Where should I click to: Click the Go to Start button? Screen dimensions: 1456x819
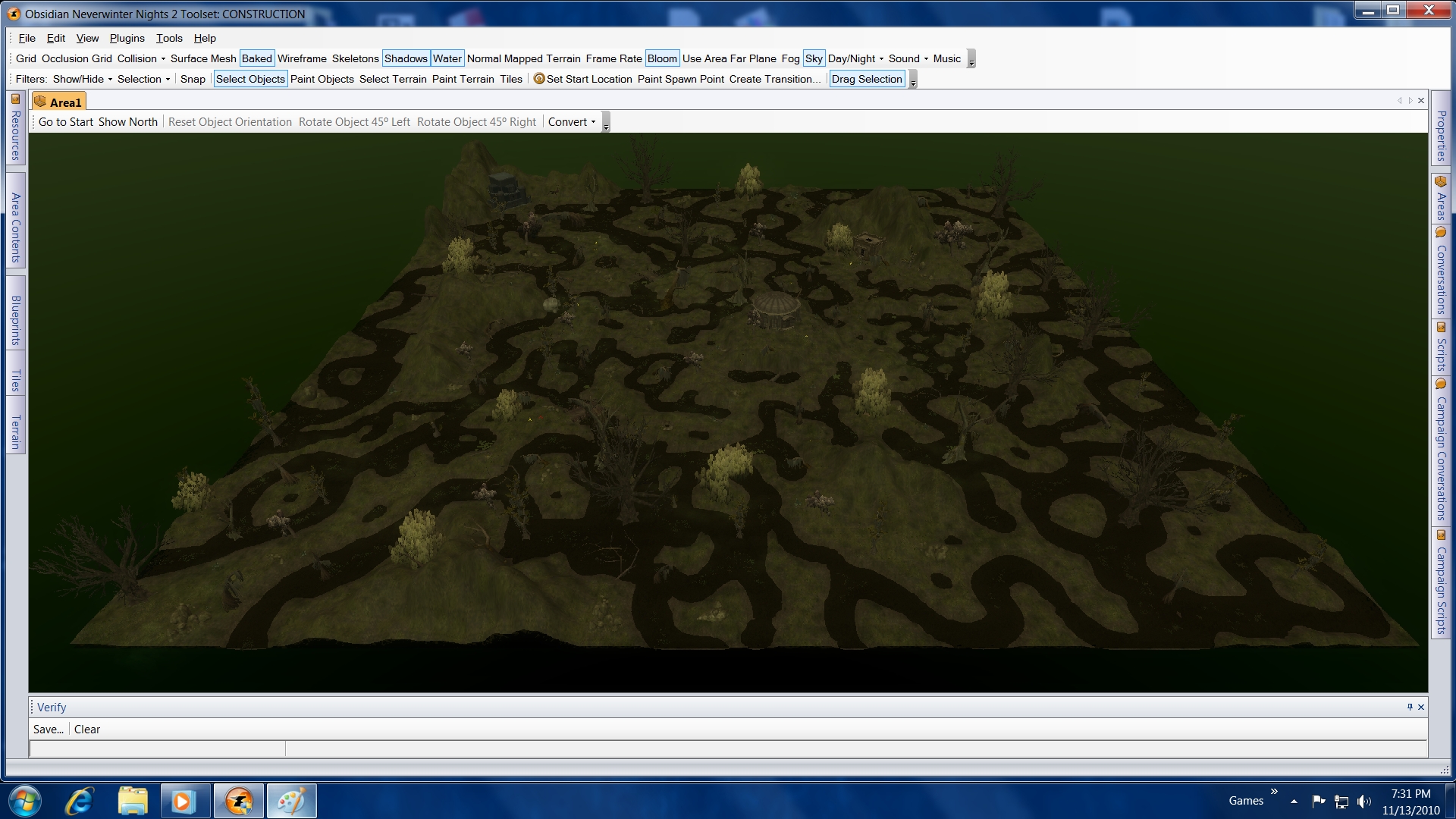(x=66, y=122)
